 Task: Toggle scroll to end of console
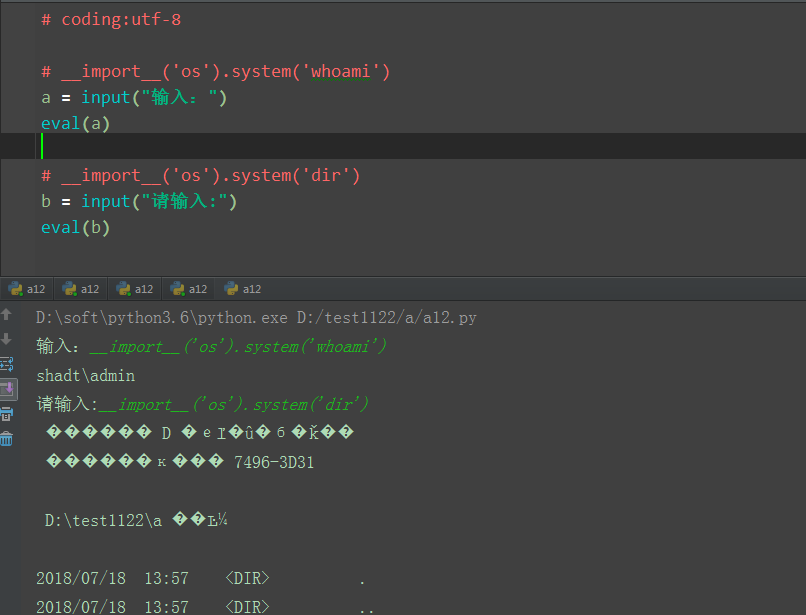point(8,389)
